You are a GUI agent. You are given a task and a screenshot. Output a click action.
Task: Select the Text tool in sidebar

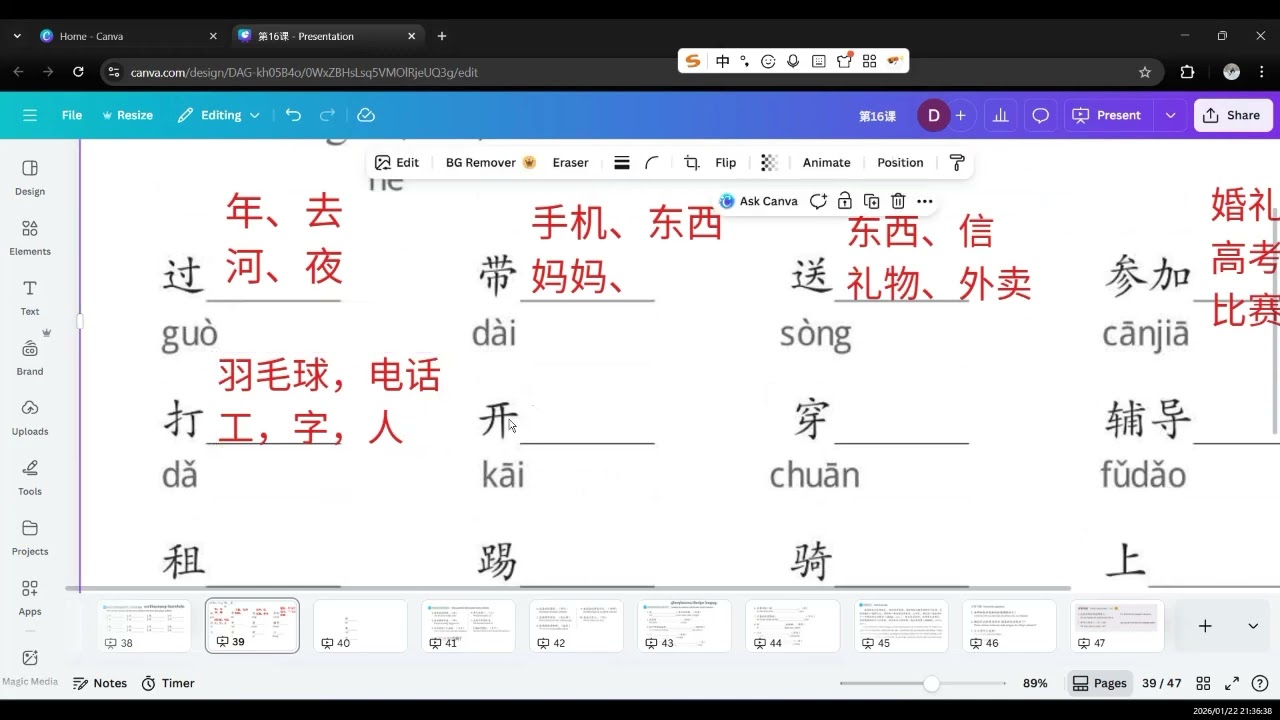click(x=30, y=297)
